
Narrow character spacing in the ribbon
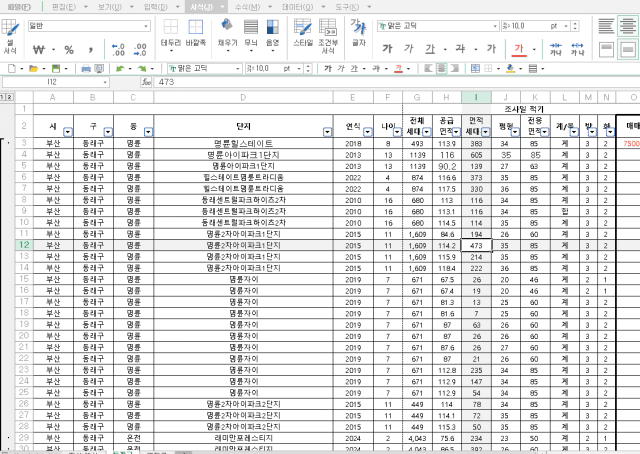tap(556, 49)
